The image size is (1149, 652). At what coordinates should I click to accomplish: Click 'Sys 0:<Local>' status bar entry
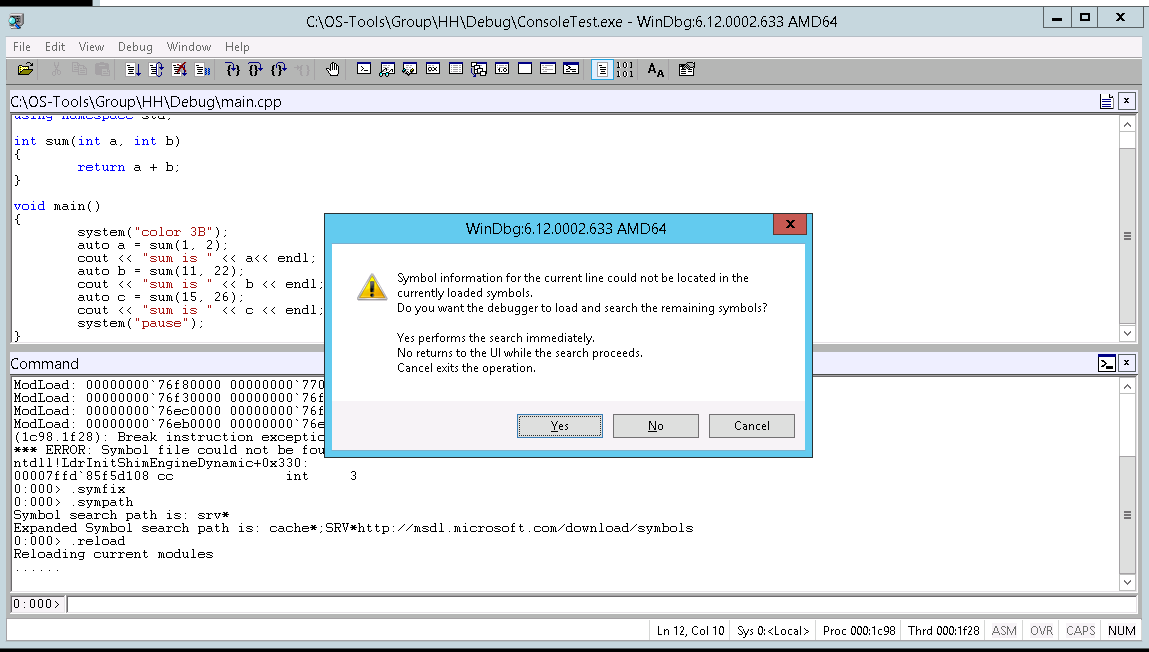point(773,630)
